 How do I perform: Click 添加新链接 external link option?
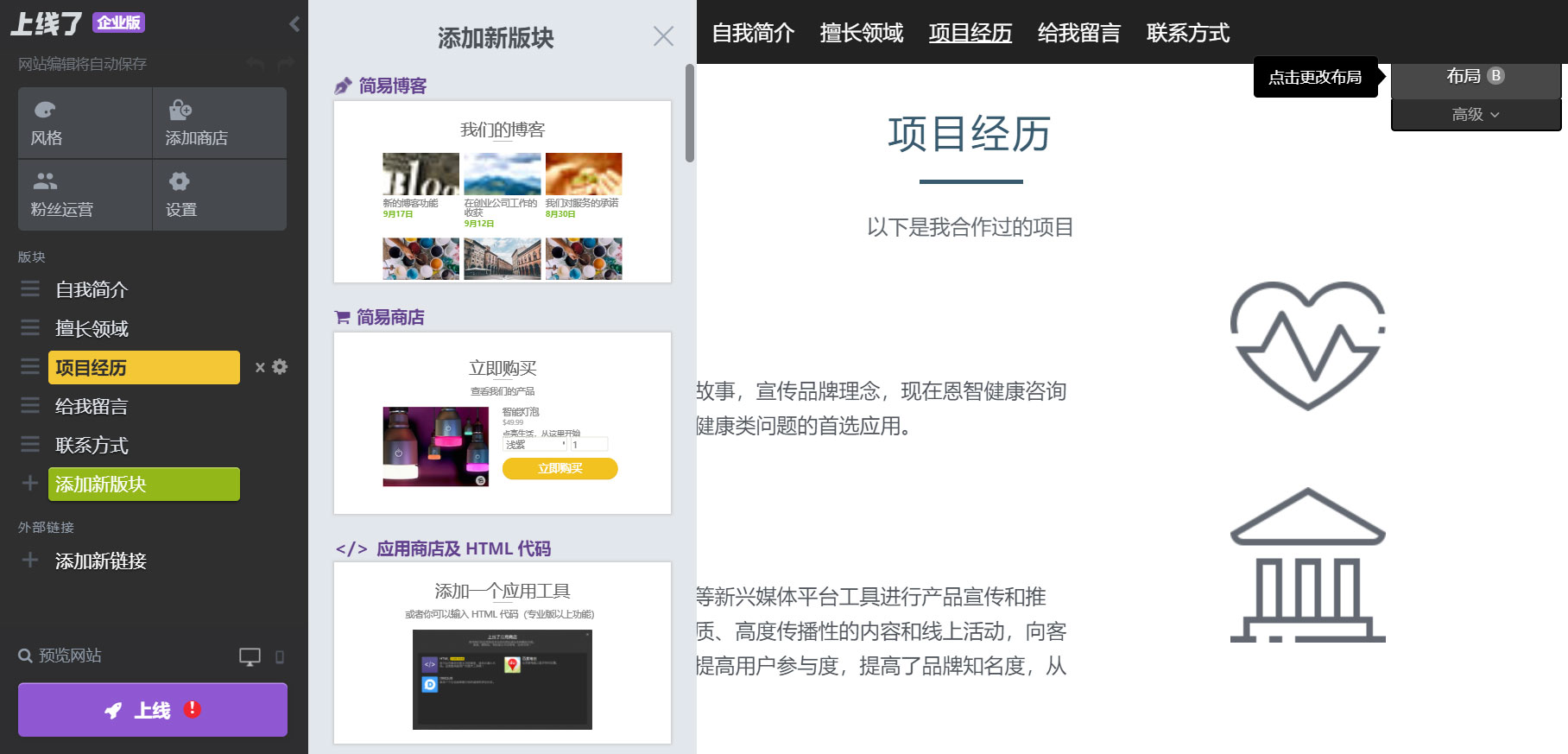(101, 561)
